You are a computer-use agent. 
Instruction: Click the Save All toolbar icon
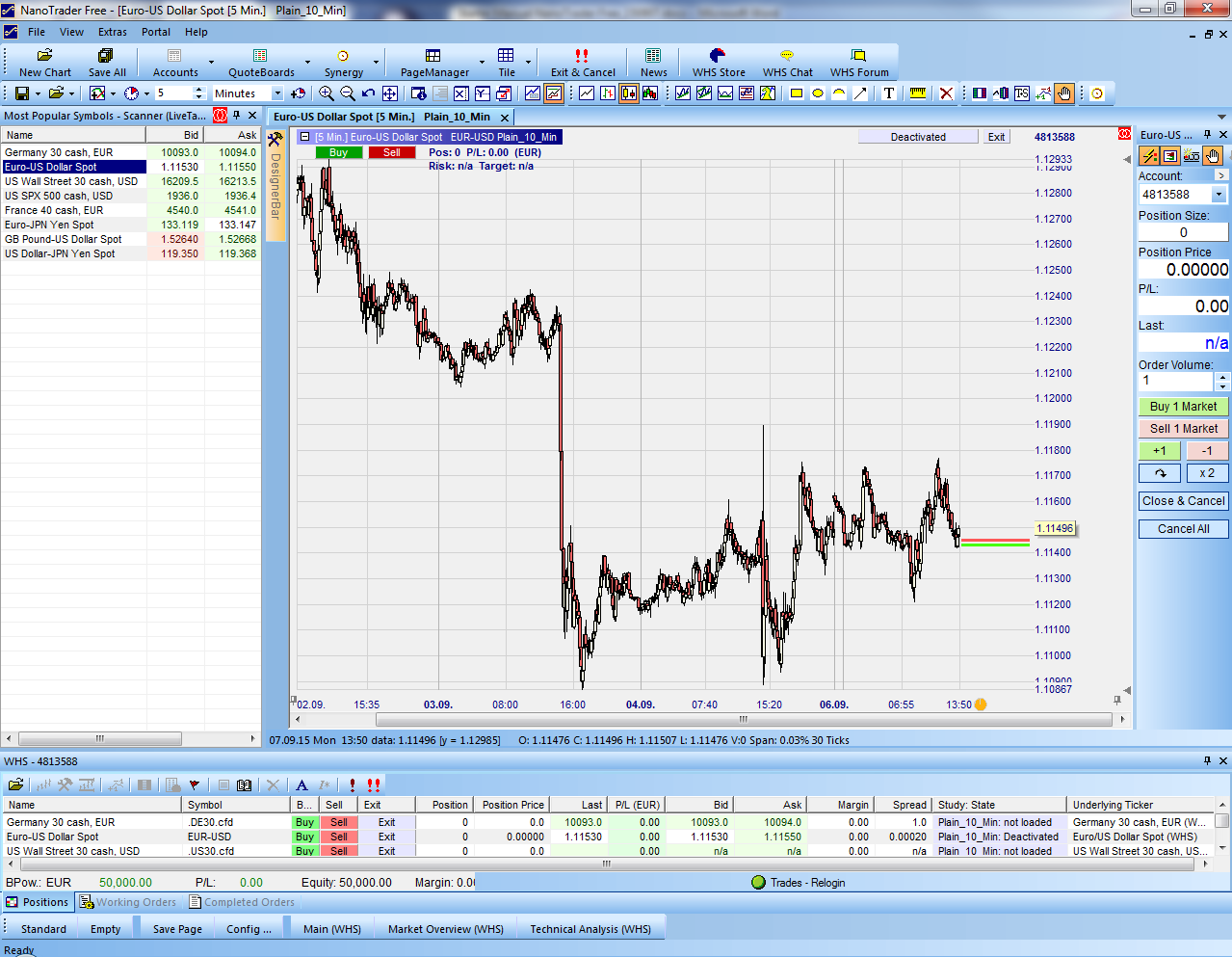point(107,63)
